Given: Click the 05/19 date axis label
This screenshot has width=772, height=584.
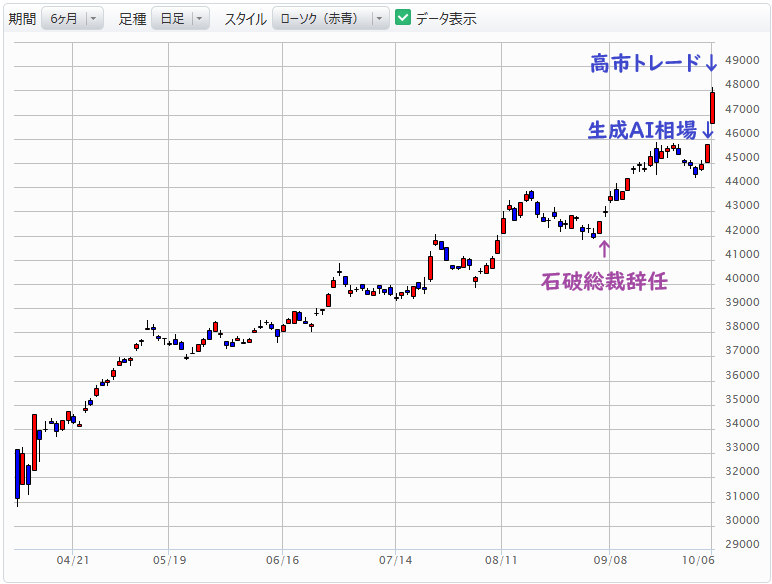Looking at the screenshot, I should click(169, 561).
